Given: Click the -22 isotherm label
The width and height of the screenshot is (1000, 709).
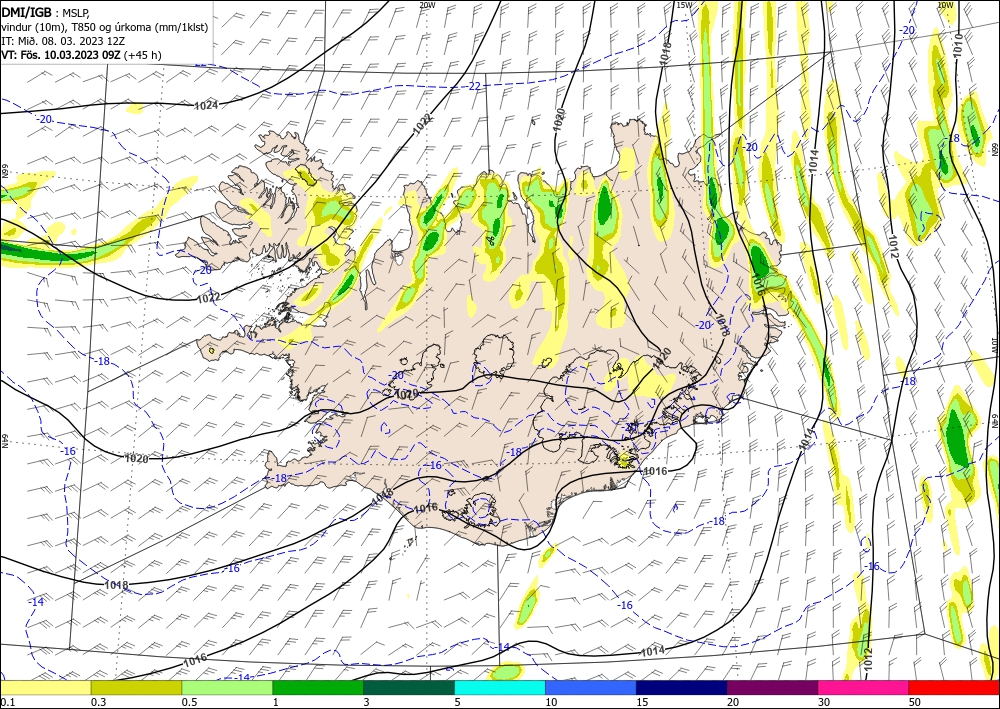Looking at the screenshot, I should [474, 86].
